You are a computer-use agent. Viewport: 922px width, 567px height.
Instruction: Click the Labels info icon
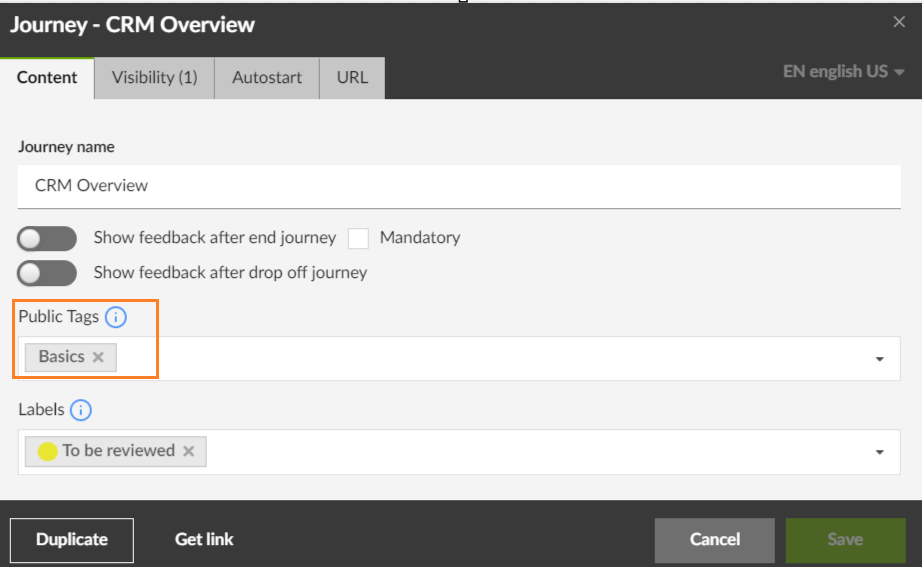pyautogui.click(x=81, y=410)
